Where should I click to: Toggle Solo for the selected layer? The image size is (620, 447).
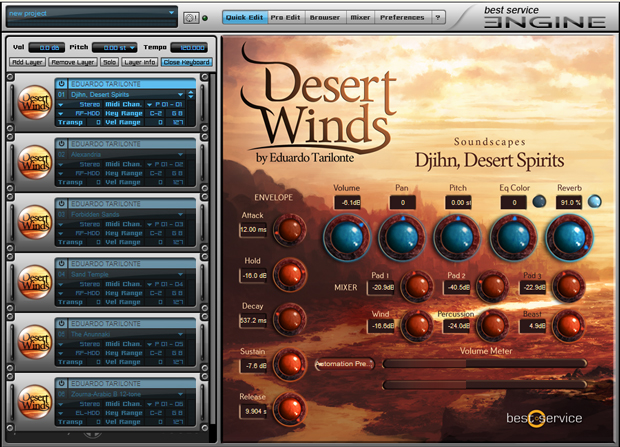(x=110, y=62)
